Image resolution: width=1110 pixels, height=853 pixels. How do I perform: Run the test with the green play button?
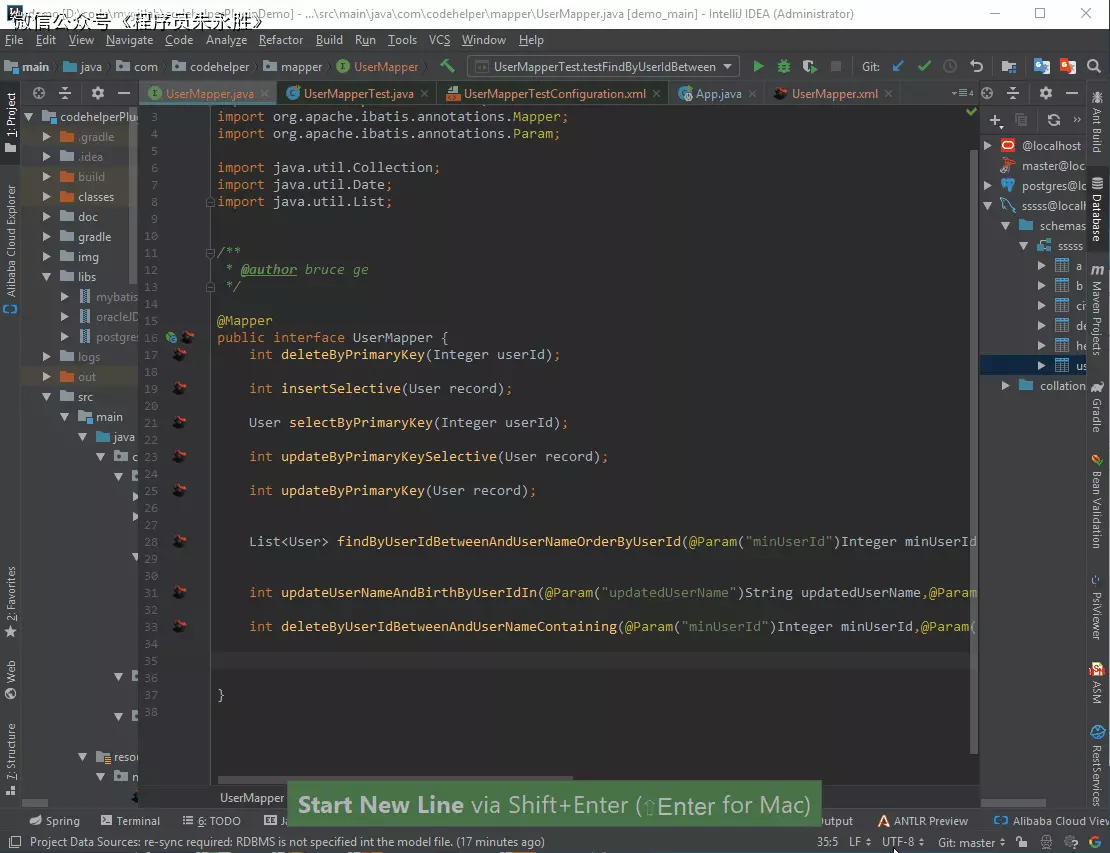(x=758, y=67)
